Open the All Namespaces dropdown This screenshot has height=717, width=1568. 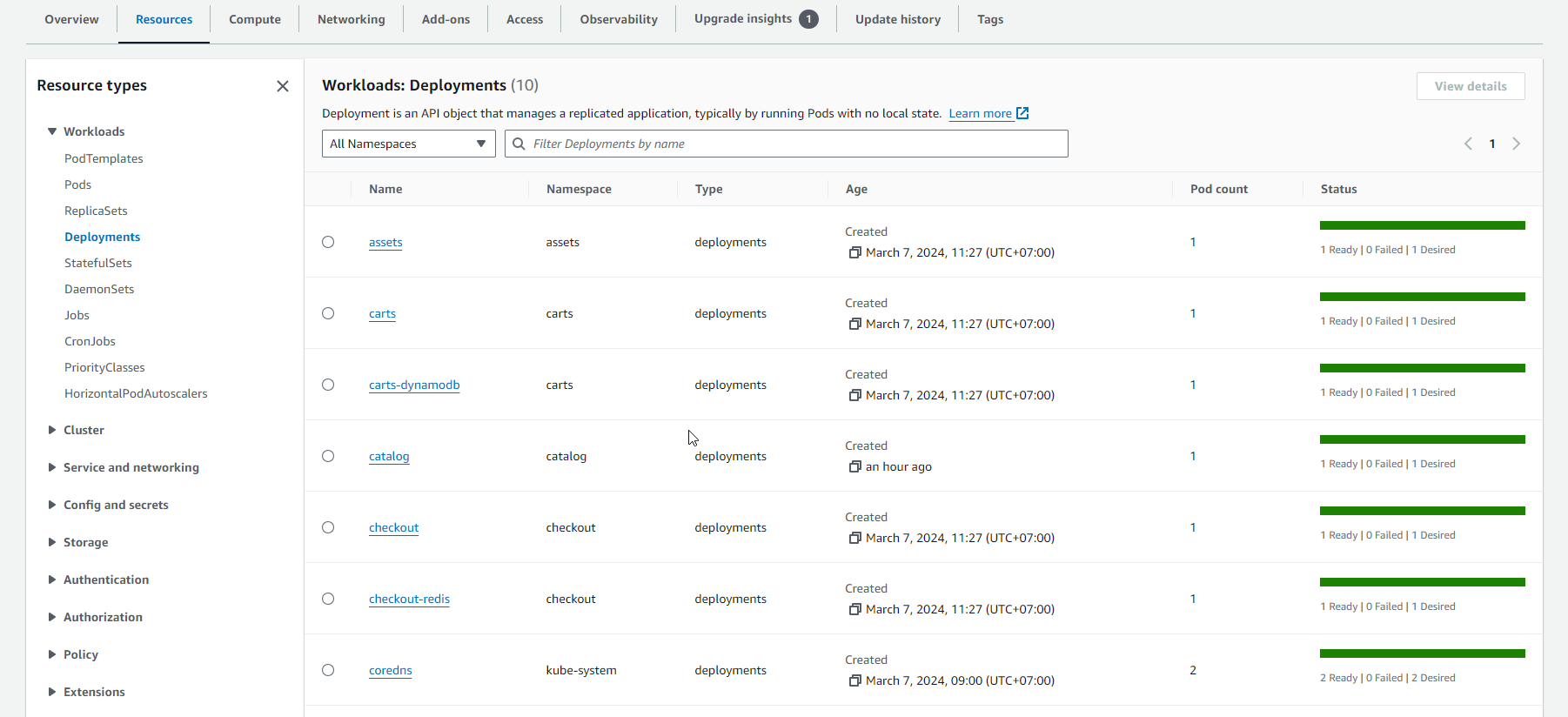click(408, 144)
